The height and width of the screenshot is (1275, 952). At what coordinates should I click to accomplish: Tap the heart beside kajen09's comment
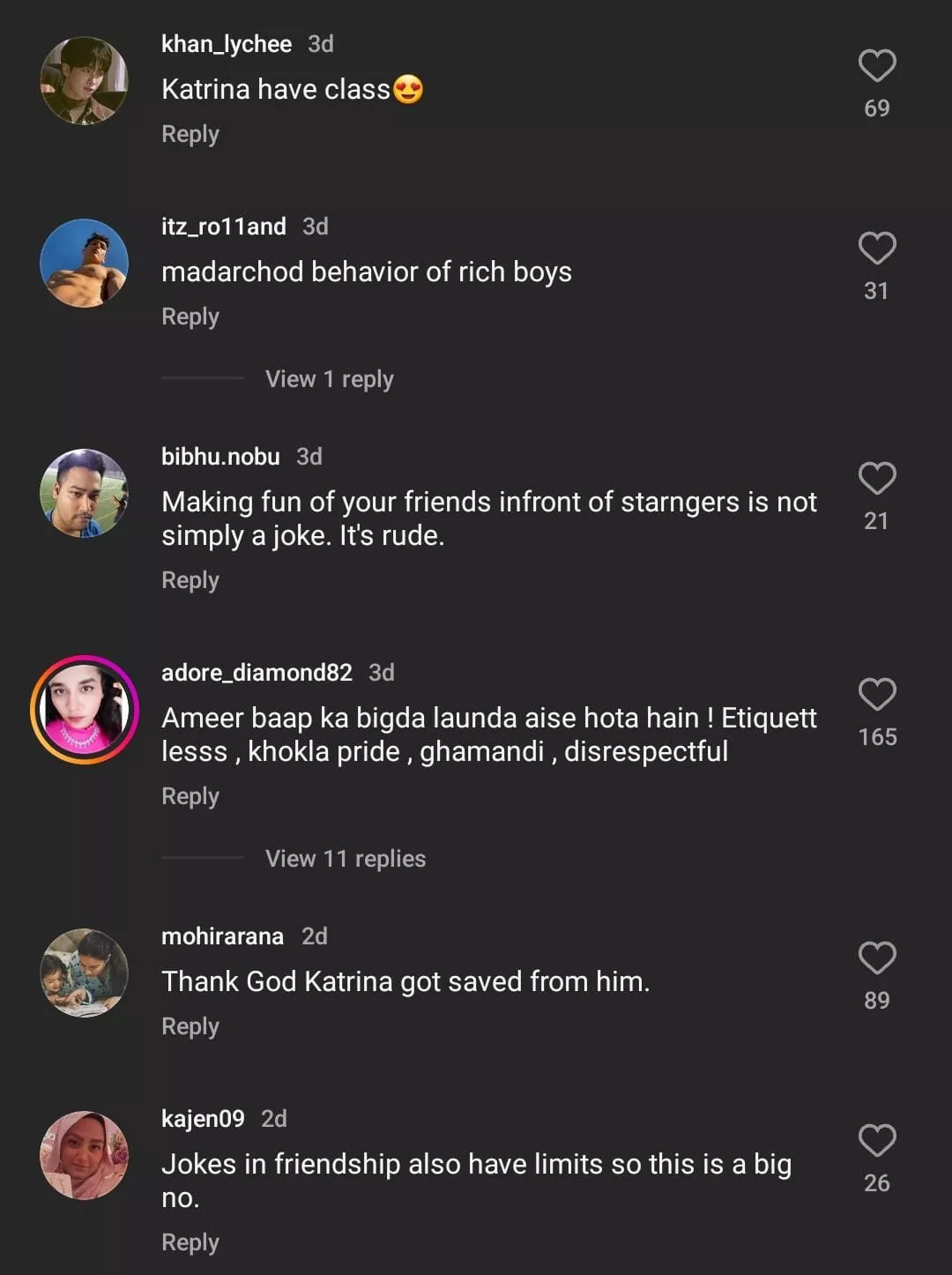click(x=877, y=1141)
